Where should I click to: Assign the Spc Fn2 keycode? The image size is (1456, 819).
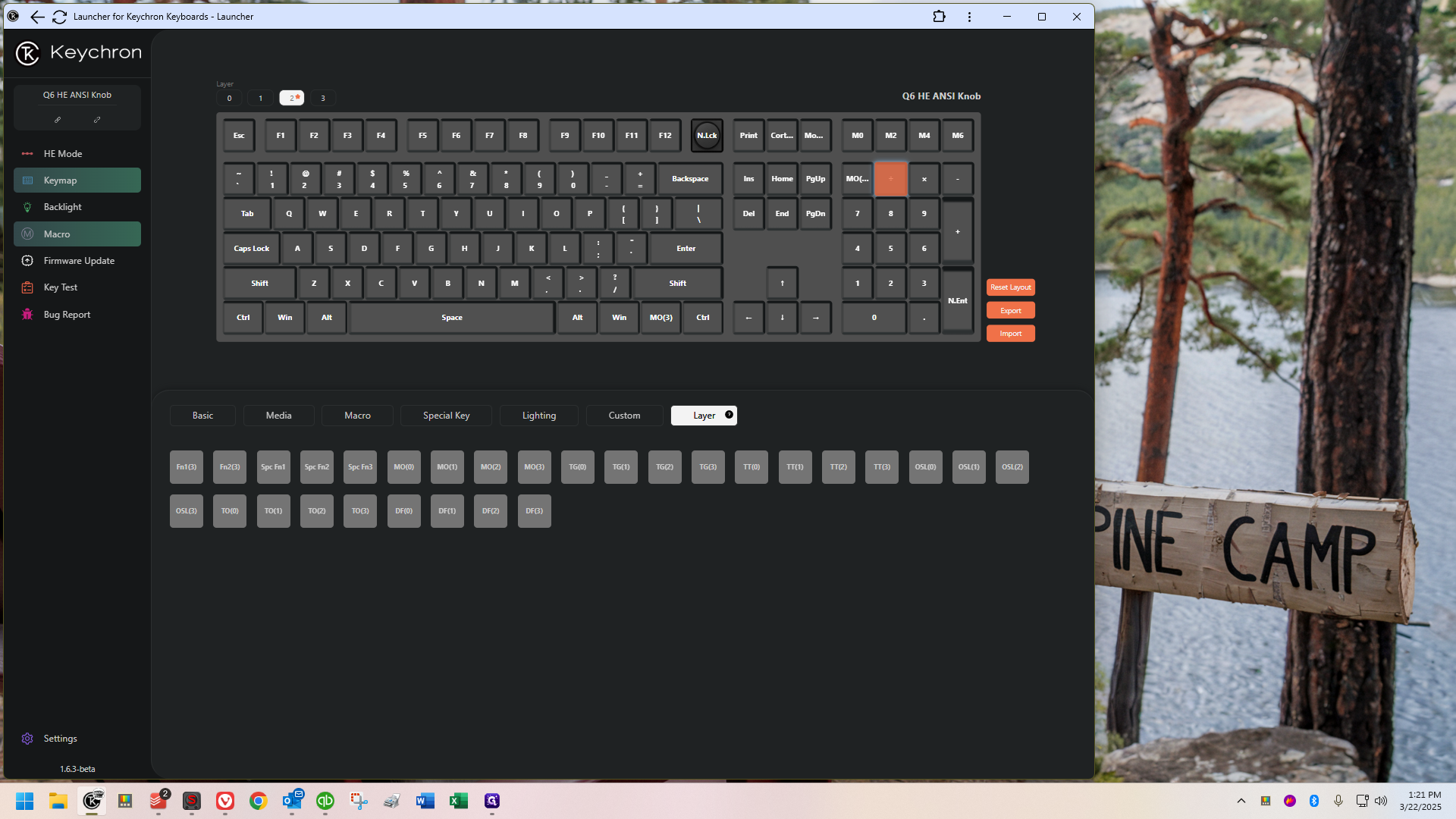[316, 467]
